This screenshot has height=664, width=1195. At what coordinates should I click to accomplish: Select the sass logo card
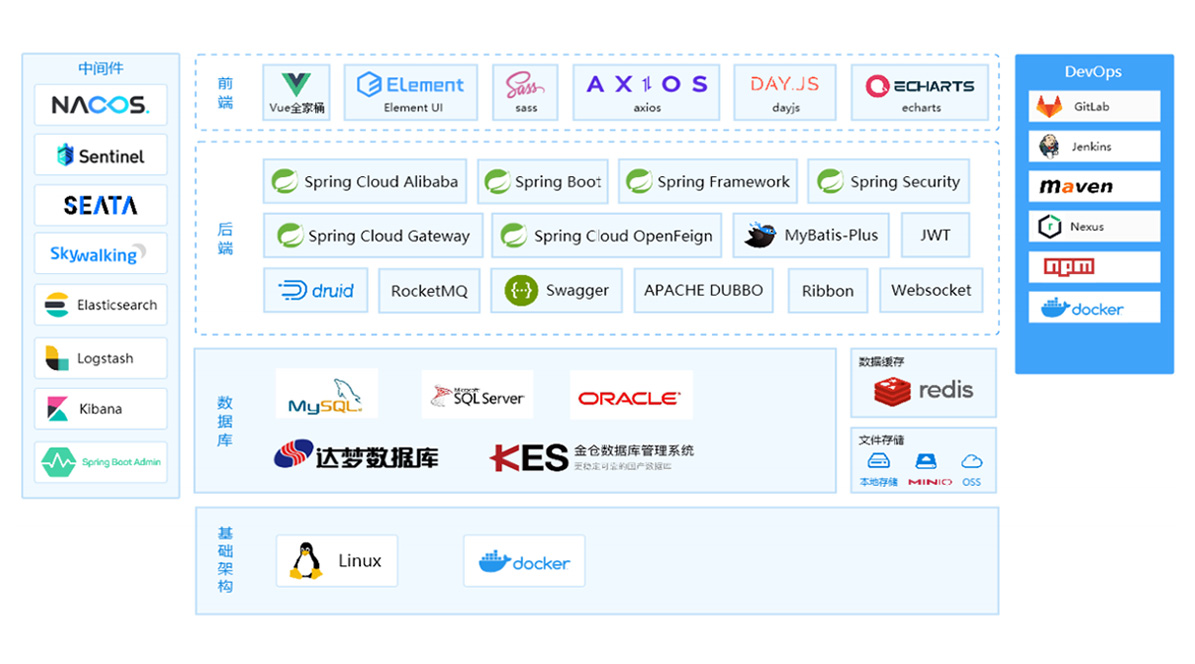[525, 92]
